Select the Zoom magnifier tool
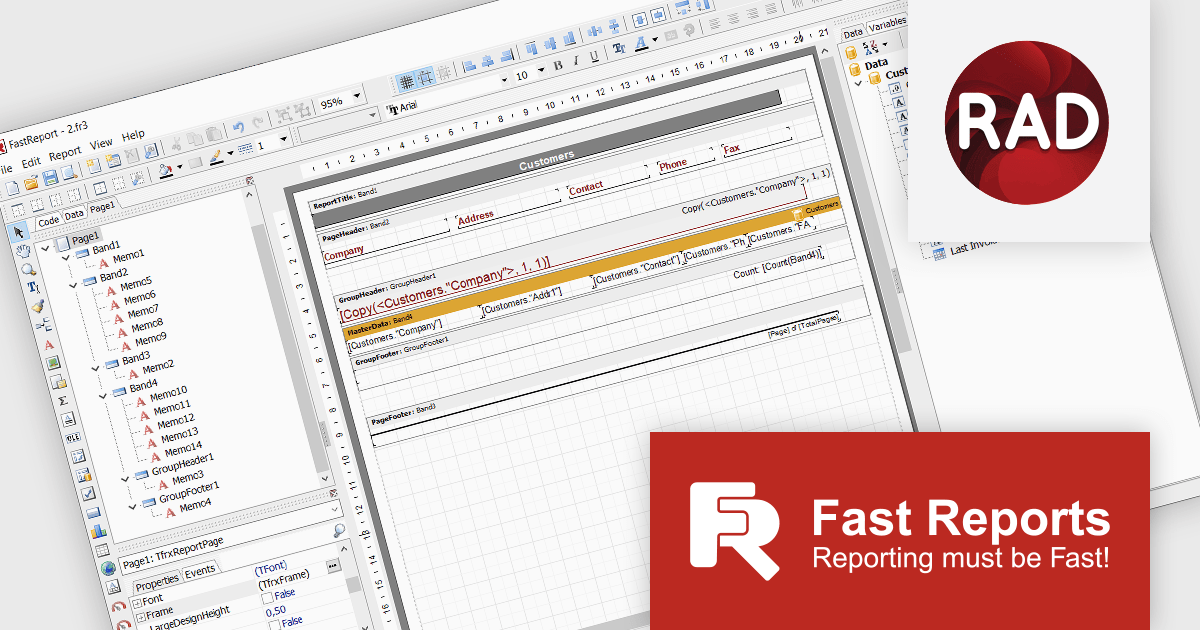The width and height of the screenshot is (1200, 630). pos(25,268)
